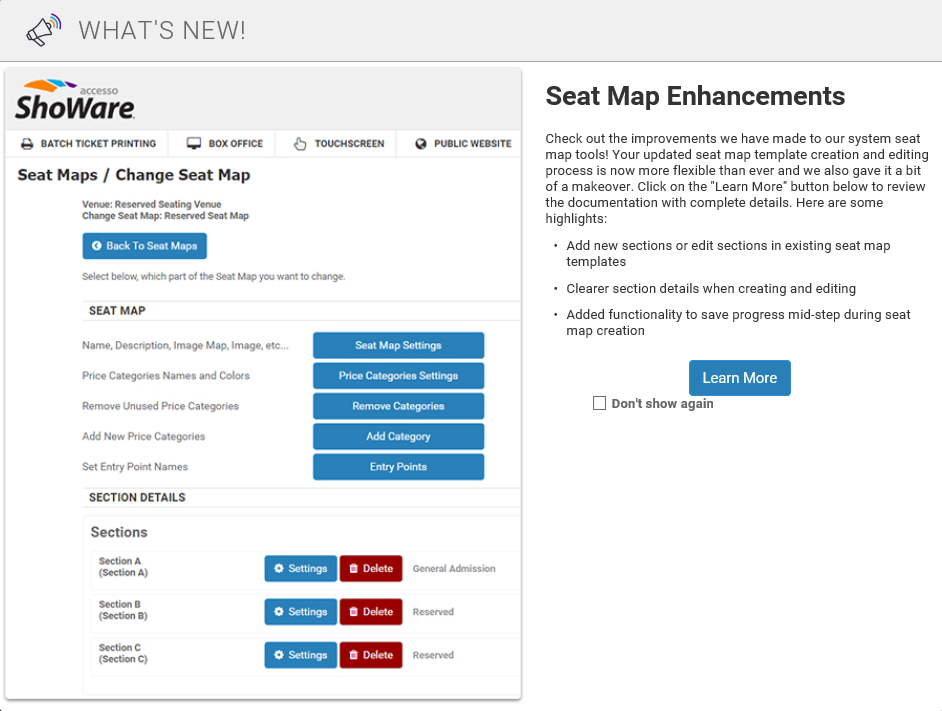The width and height of the screenshot is (942, 711).
Task: Open the Batch Ticket Printing tab
Action: coord(98,144)
